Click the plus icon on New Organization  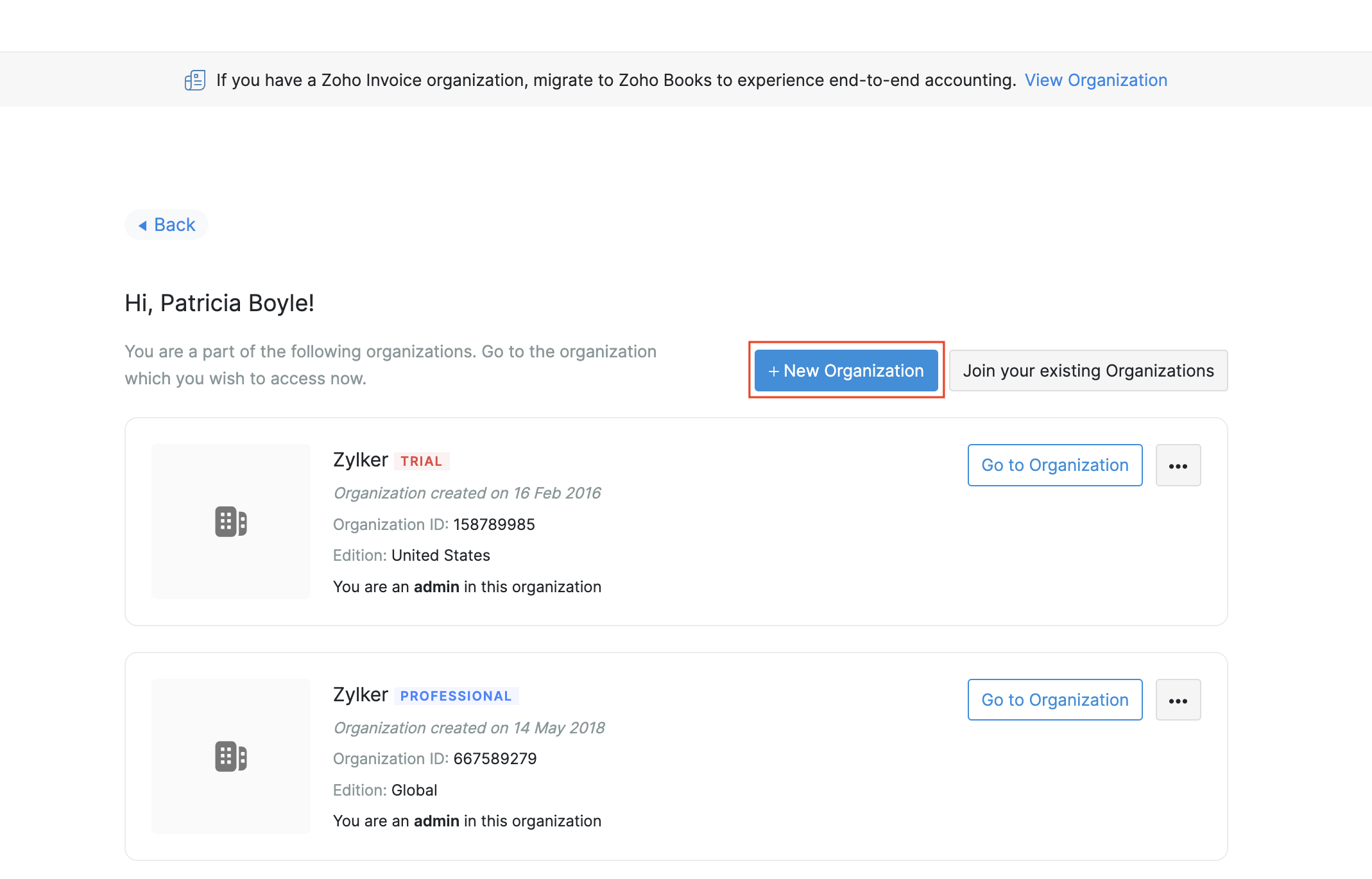click(x=773, y=371)
